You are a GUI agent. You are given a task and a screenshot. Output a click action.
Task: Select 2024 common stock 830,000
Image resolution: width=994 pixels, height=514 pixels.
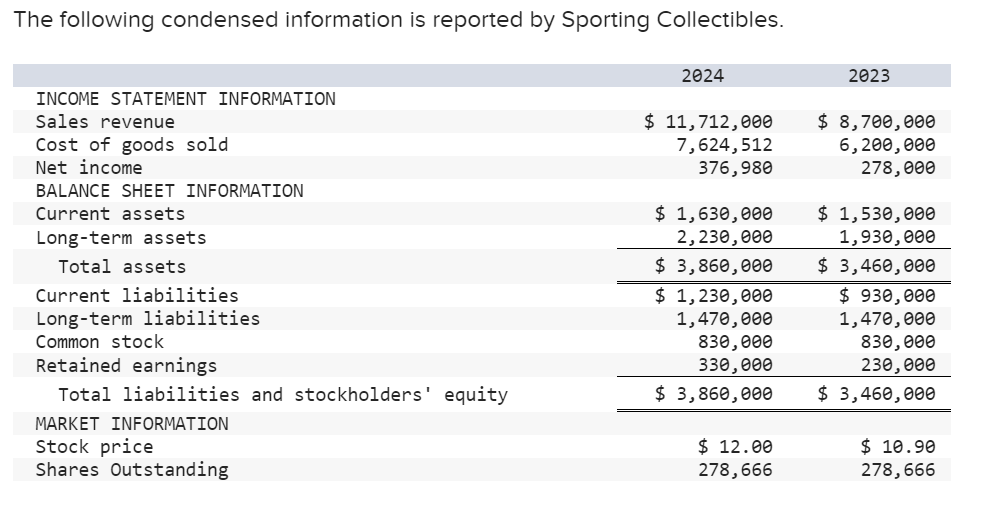tap(735, 342)
